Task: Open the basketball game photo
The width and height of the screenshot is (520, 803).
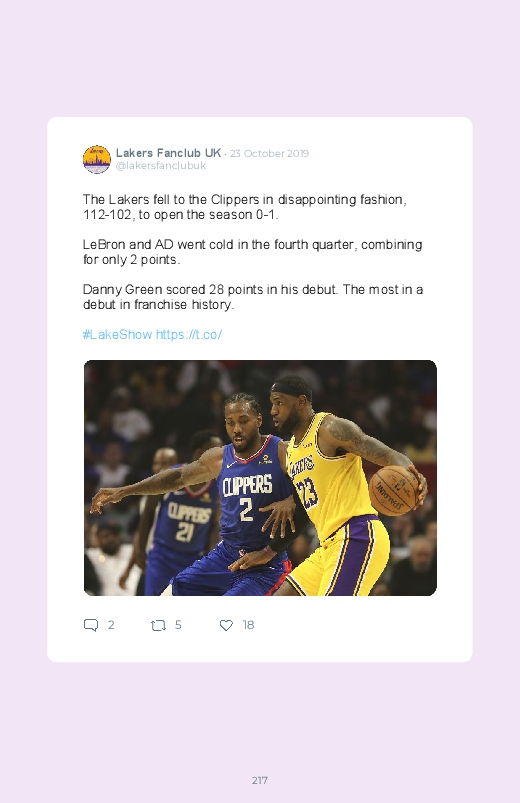Action: (260, 478)
